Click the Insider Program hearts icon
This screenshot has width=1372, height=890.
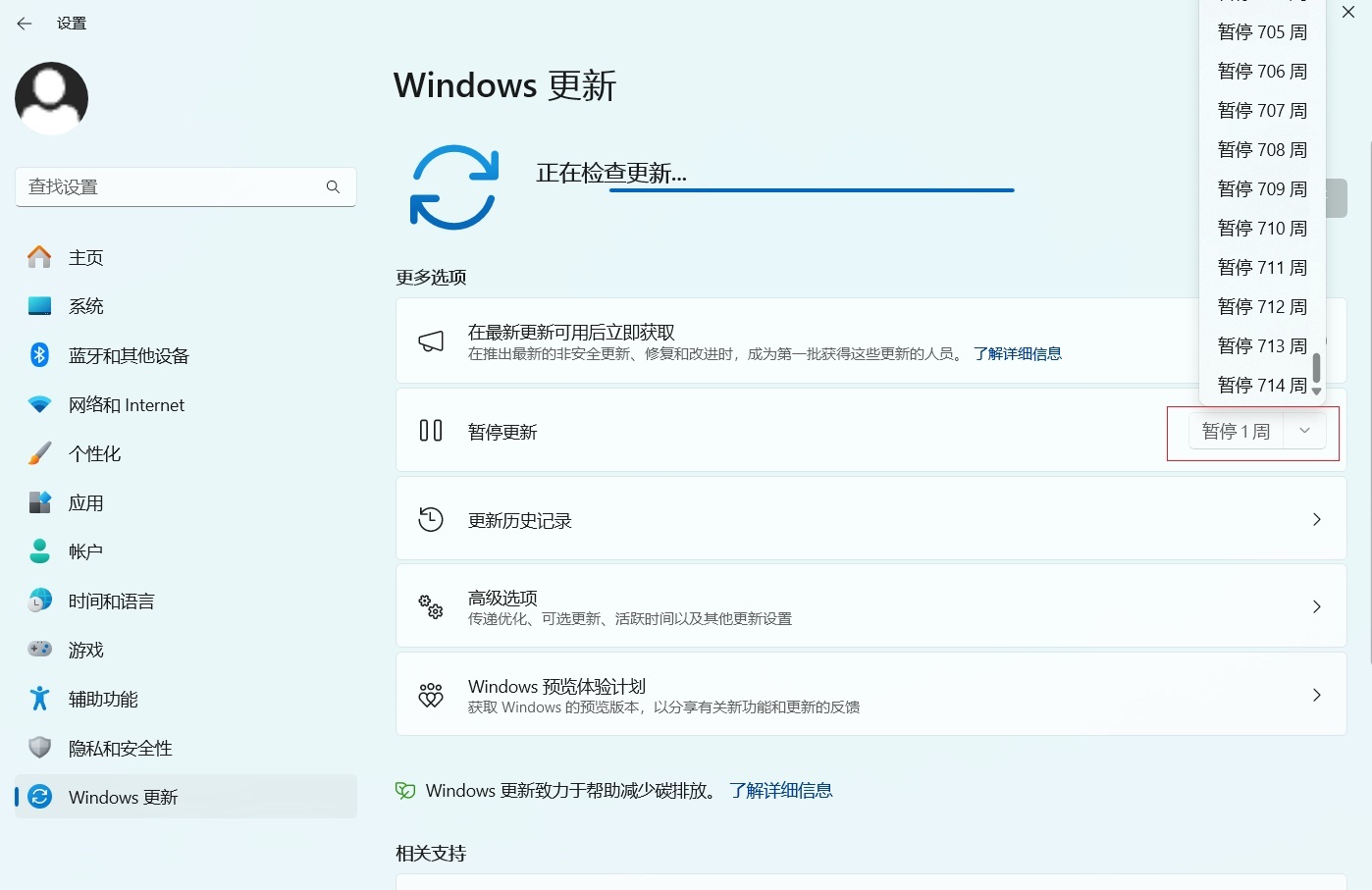[431, 695]
